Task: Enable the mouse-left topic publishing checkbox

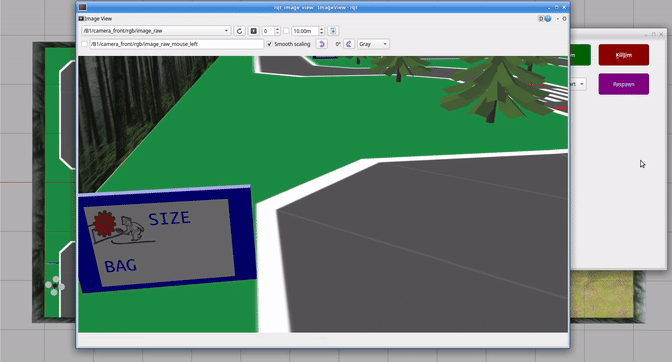Action: coord(84,44)
